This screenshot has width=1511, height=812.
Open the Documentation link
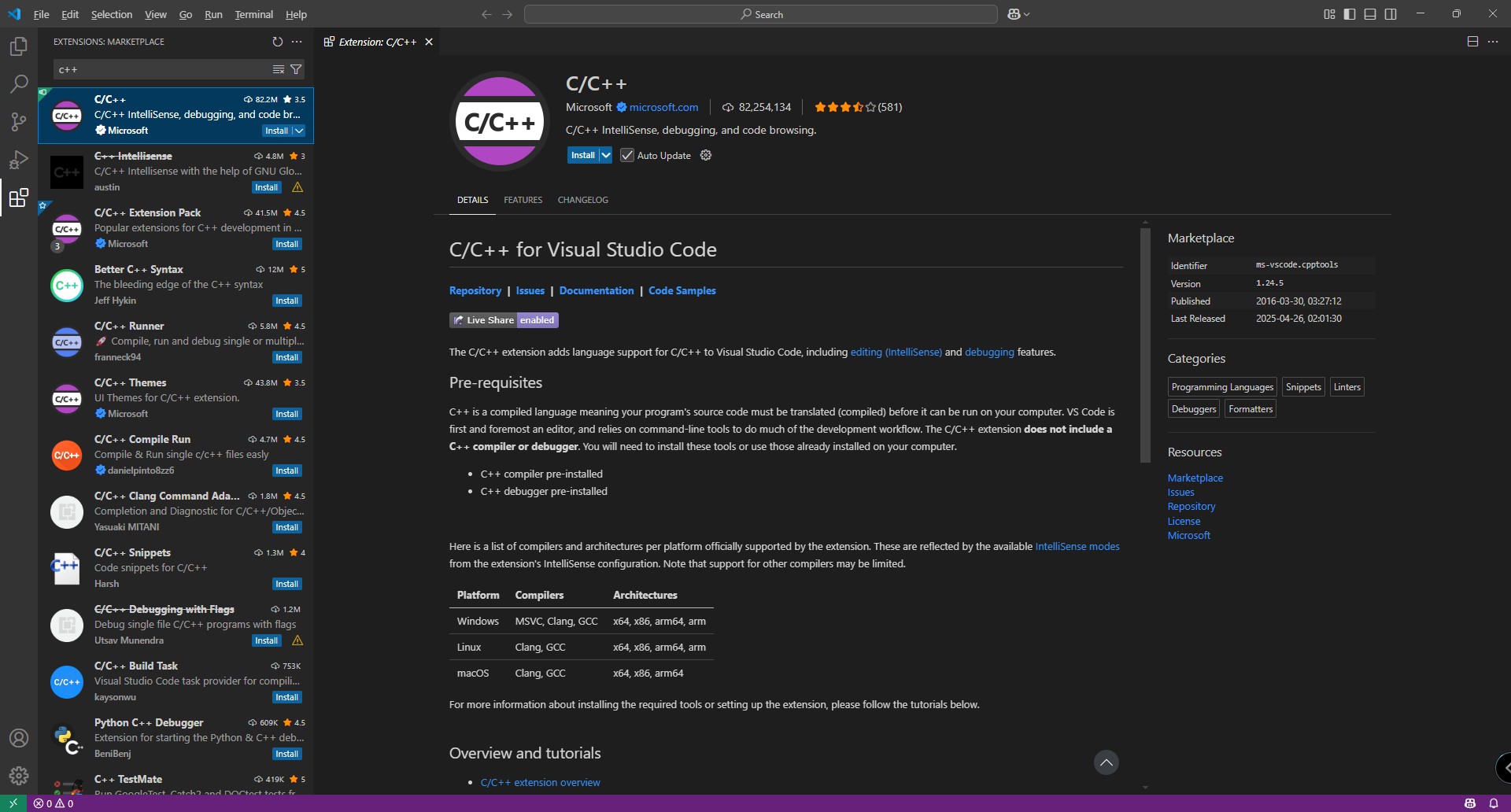tap(597, 290)
